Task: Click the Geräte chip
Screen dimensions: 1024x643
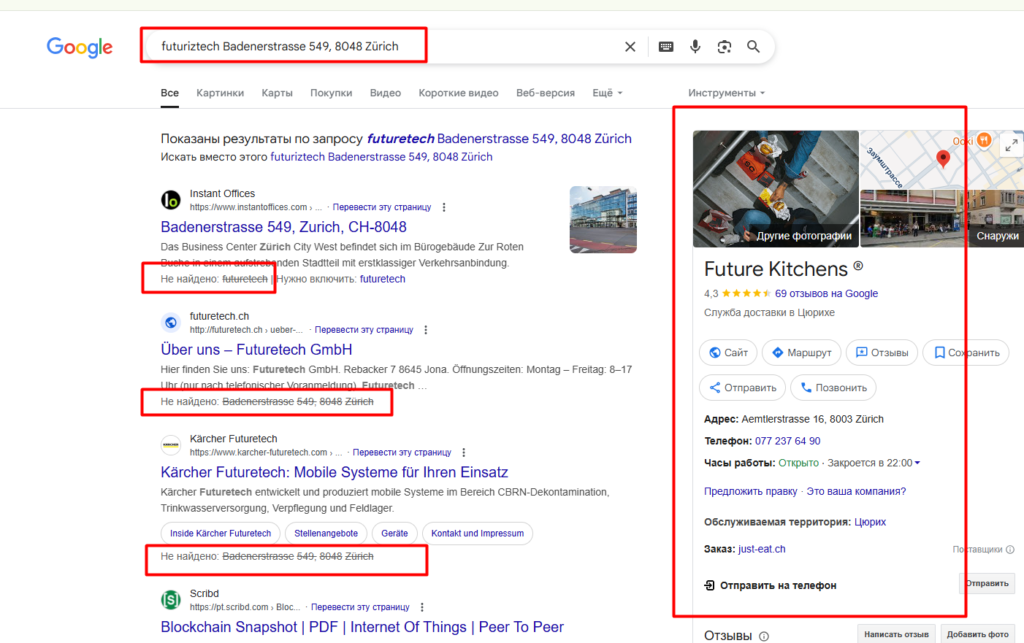Action: point(394,533)
